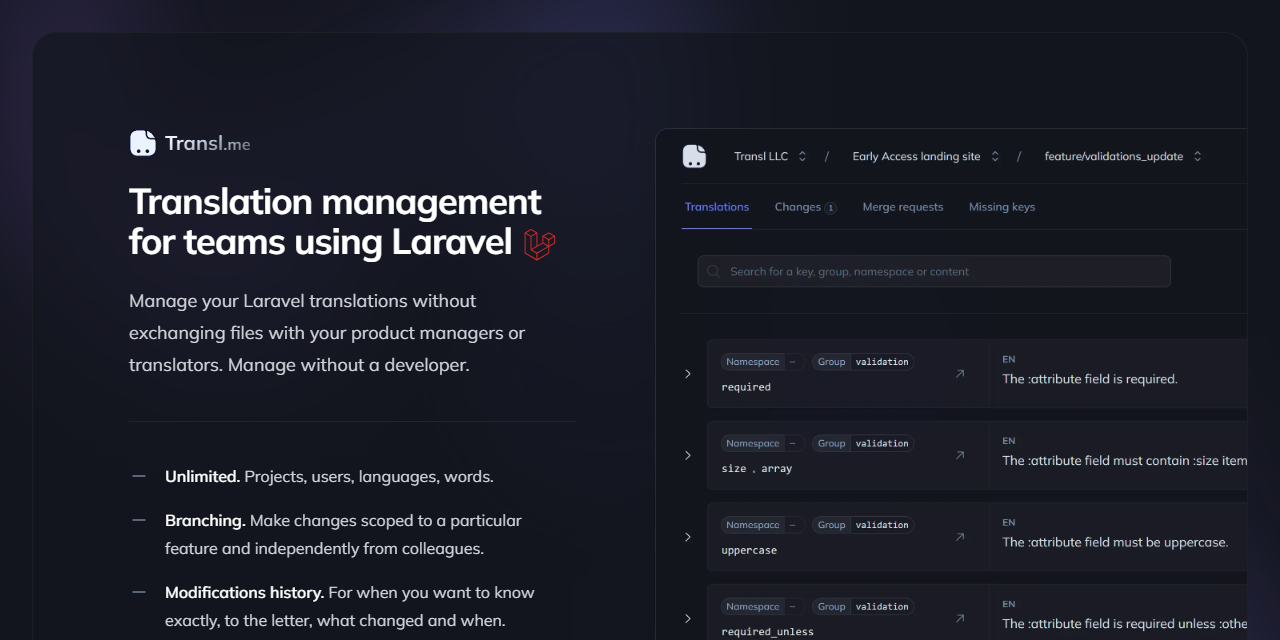Image resolution: width=1280 pixels, height=640 pixels.
Task: Click the magnifier icon in the search bar
Action: (713, 271)
